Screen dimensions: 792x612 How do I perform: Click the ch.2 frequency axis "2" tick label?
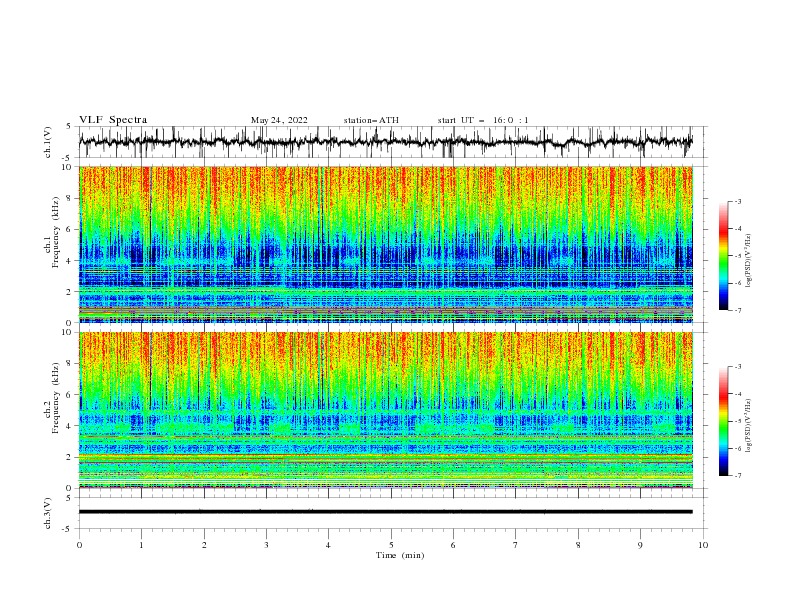[x=69, y=457]
